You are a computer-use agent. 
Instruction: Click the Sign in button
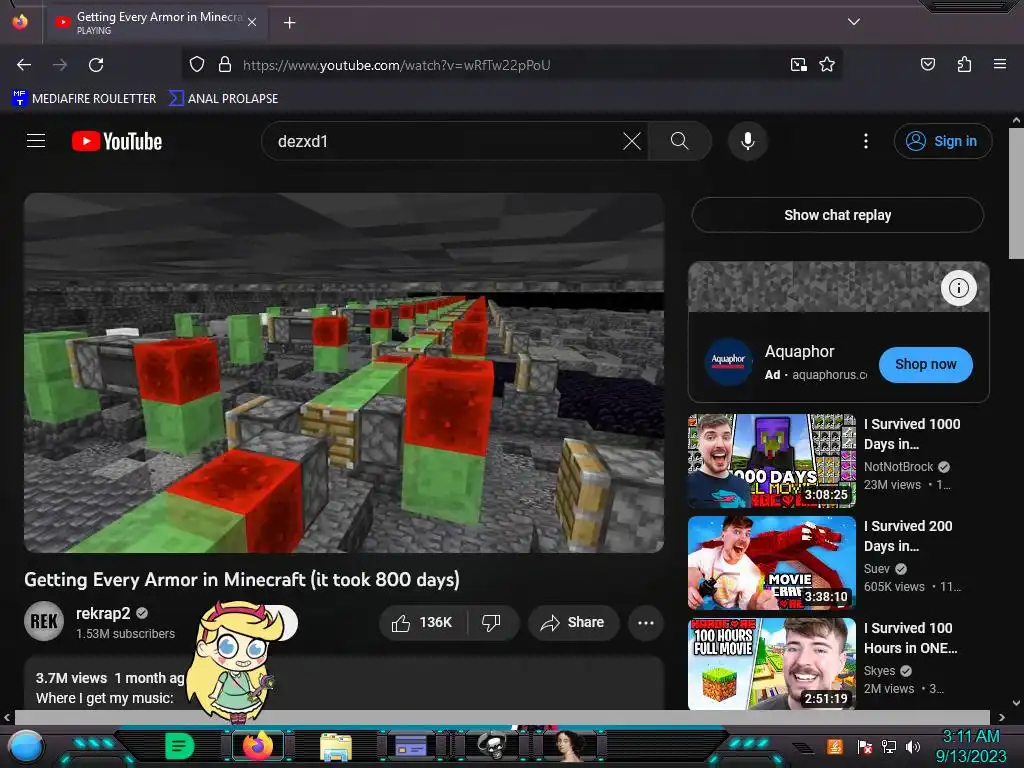(x=942, y=141)
